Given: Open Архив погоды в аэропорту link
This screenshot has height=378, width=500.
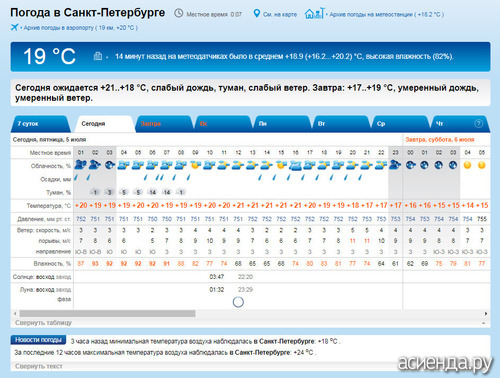Looking at the screenshot, I should [80, 28].
